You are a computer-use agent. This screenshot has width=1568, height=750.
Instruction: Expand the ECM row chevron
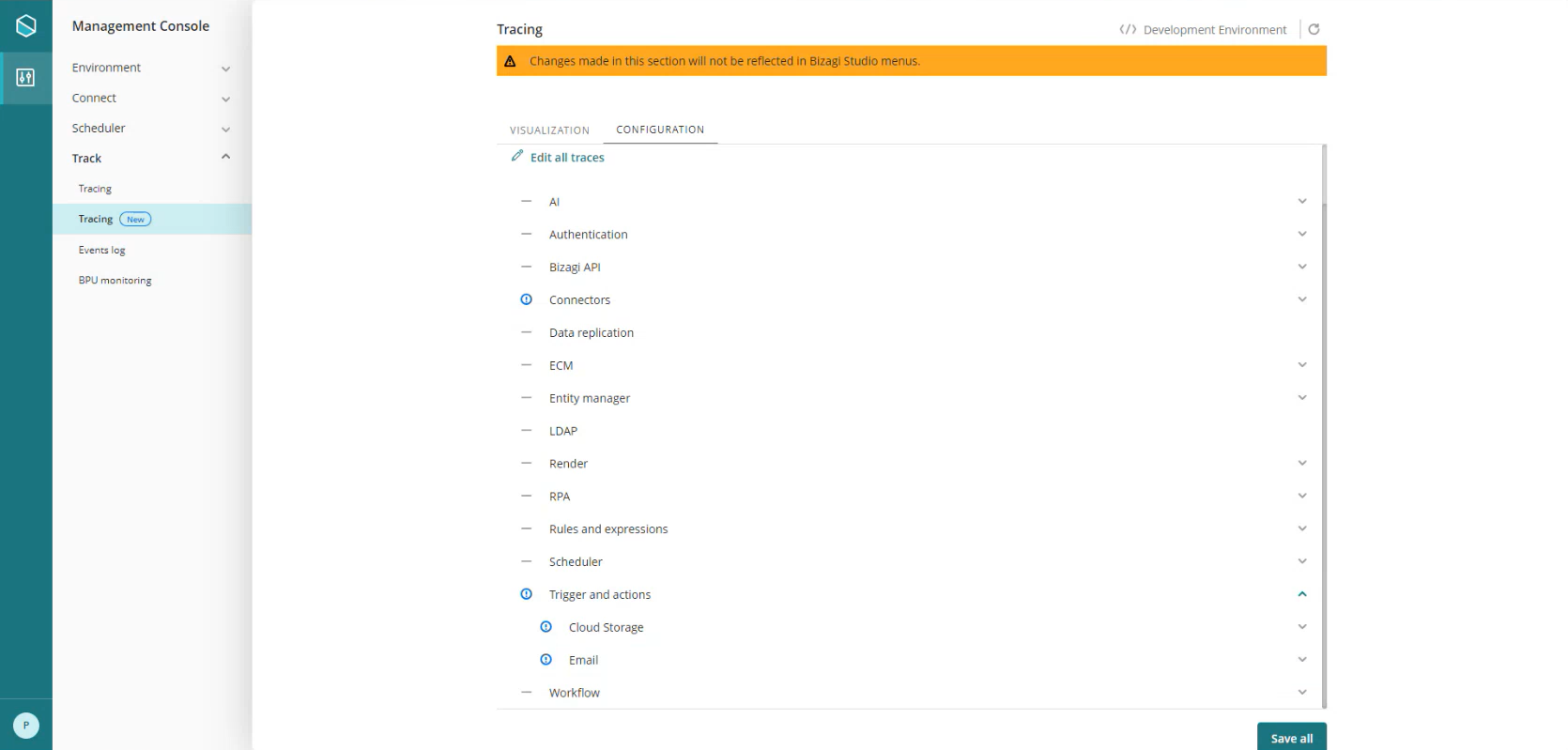pyautogui.click(x=1302, y=364)
